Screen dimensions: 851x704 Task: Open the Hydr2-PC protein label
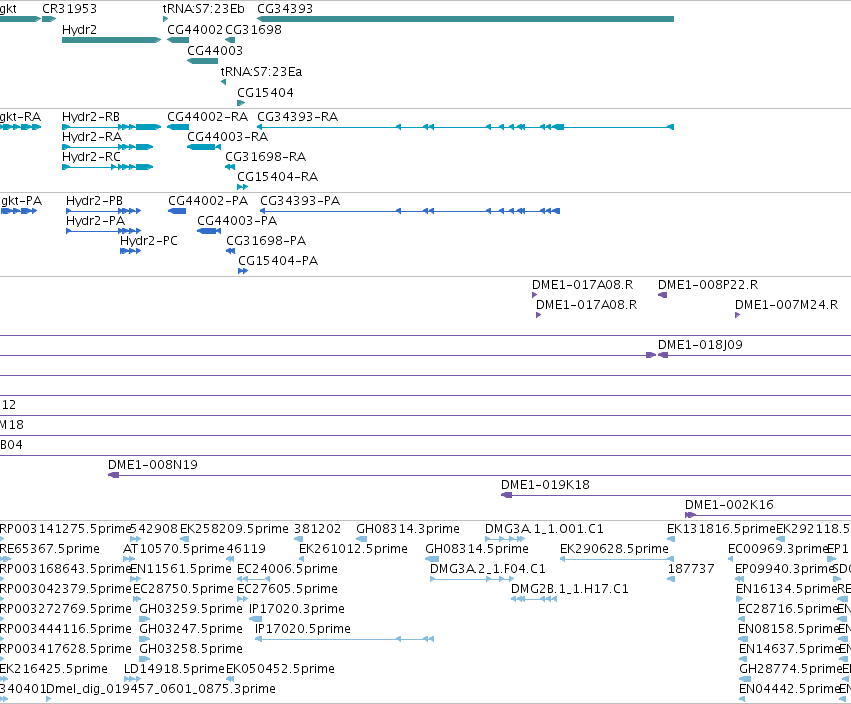click(149, 241)
